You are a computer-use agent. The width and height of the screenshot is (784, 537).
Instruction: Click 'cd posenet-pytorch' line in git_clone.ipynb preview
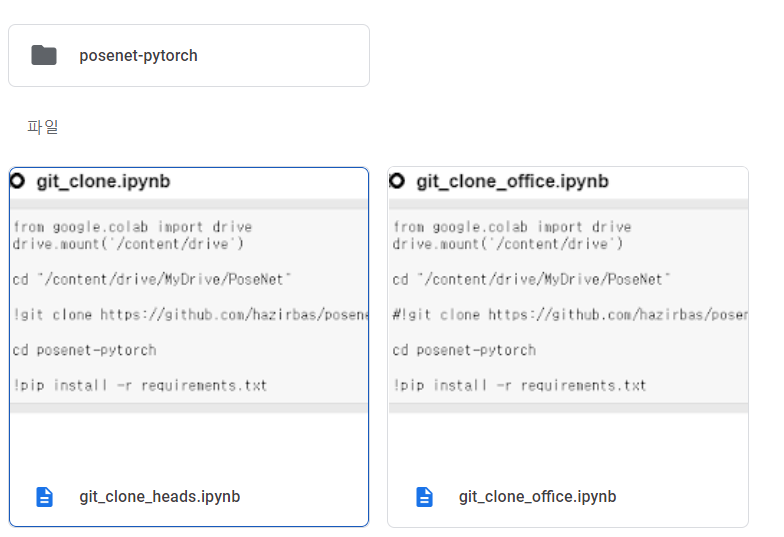click(x=84, y=350)
